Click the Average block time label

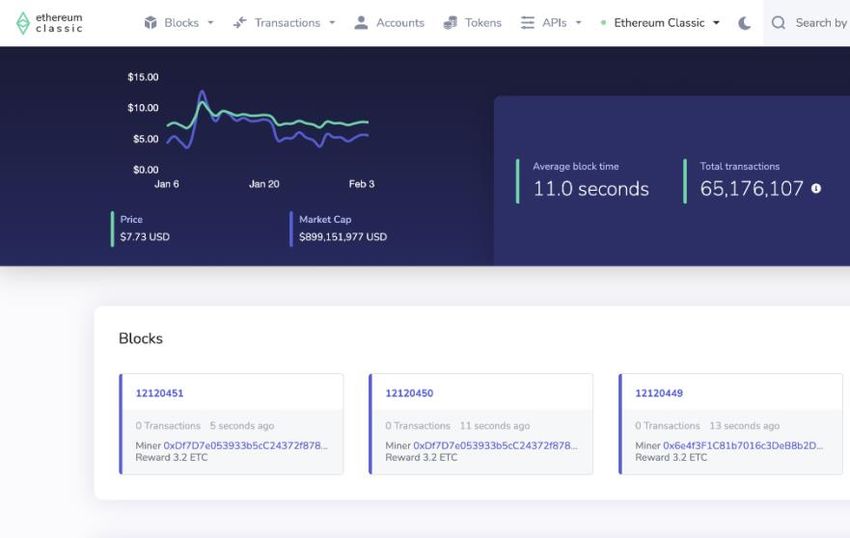(576, 166)
